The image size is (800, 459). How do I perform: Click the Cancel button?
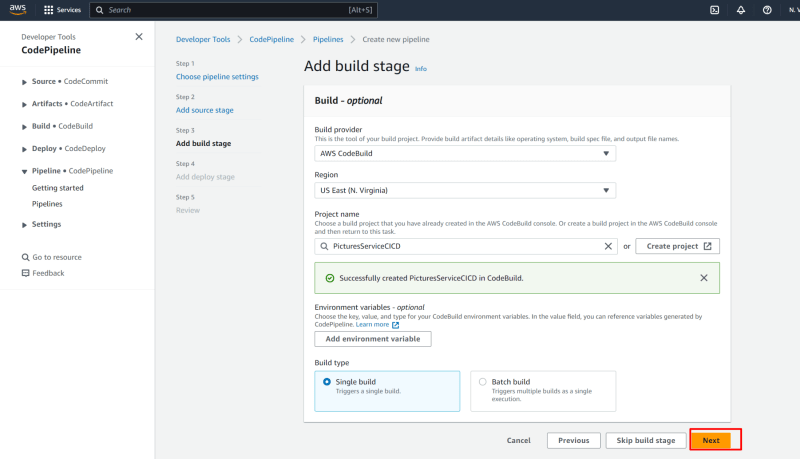[x=518, y=440]
